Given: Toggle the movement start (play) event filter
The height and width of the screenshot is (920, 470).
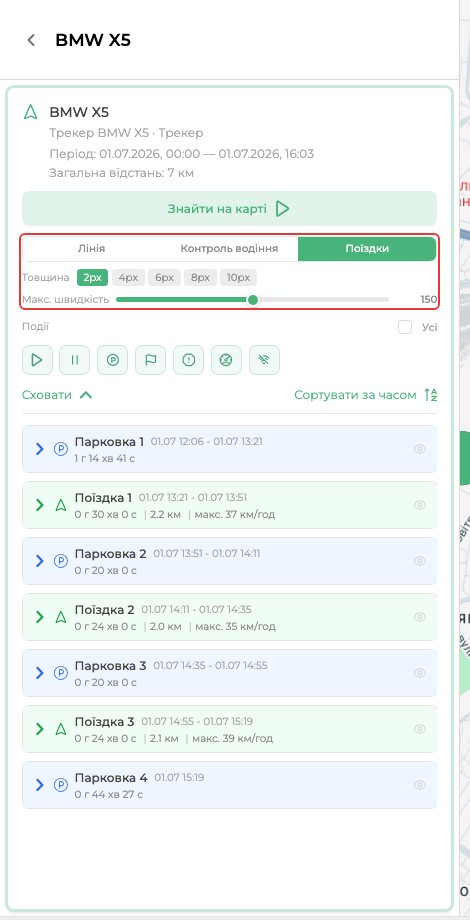Looking at the screenshot, I should (x=38, y=360).
